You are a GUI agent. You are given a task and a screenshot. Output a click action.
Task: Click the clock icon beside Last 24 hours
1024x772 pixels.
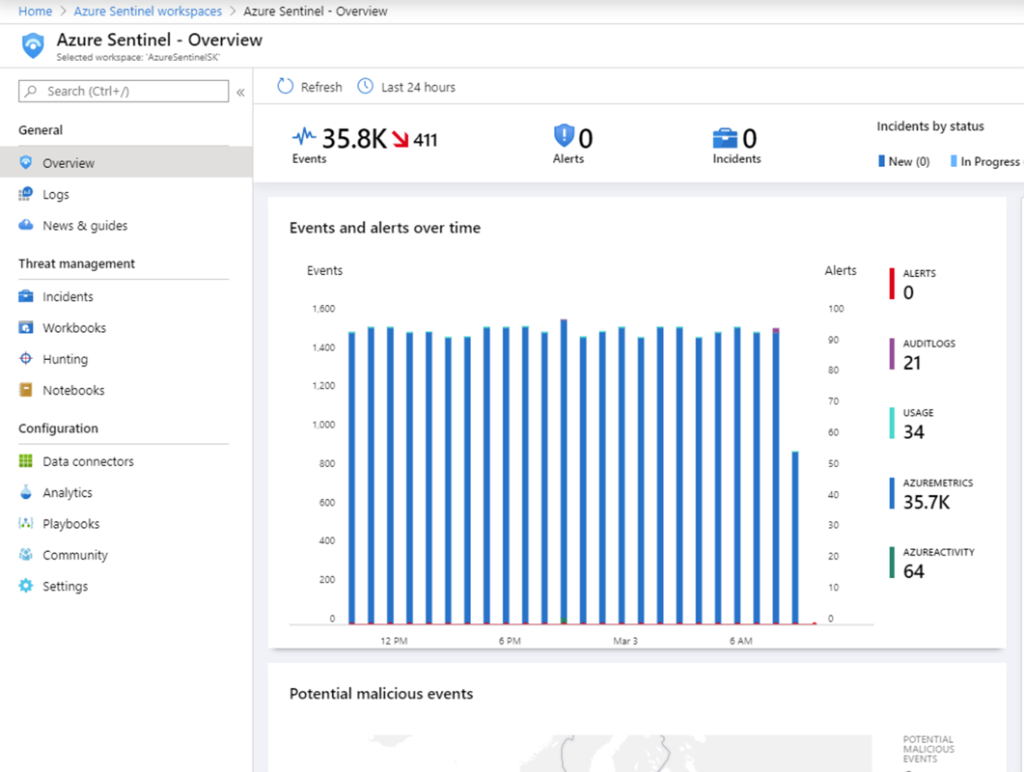[x=365, y=86]
